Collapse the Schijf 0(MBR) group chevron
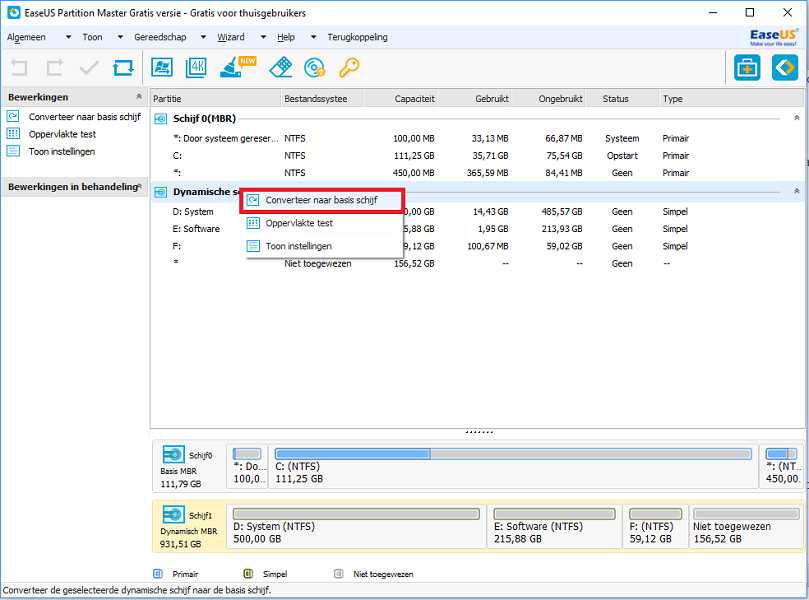This screenshot has height=600, width=809. click(797, 118)
